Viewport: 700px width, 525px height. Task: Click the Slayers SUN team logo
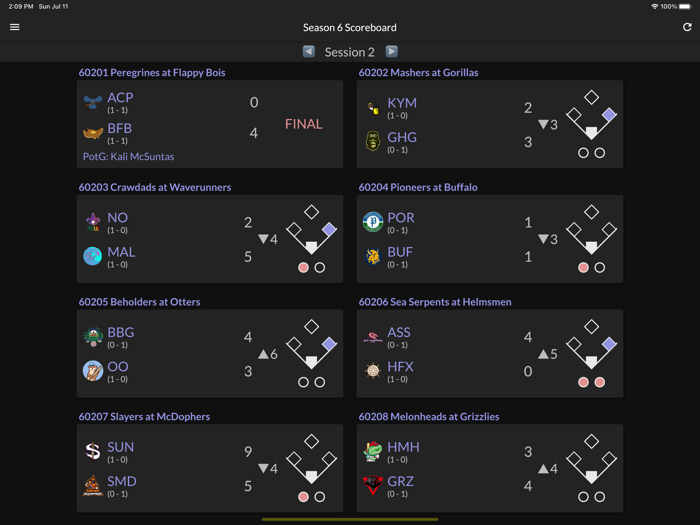(x=93, y=451)
